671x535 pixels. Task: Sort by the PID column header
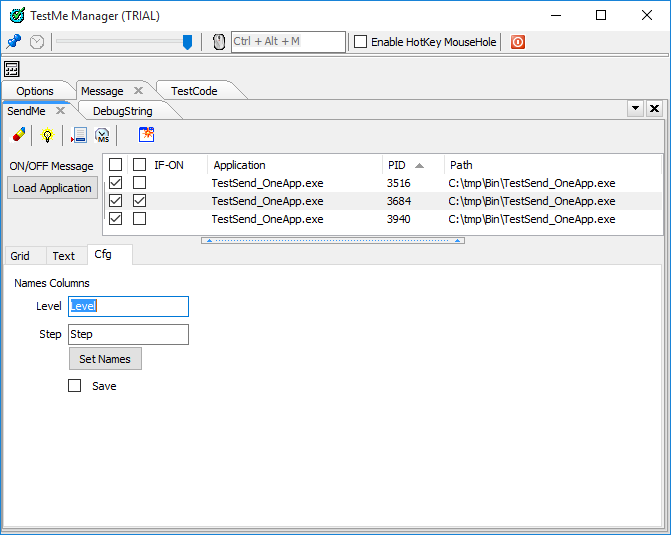pyautogui.click(x=405, y=165)
